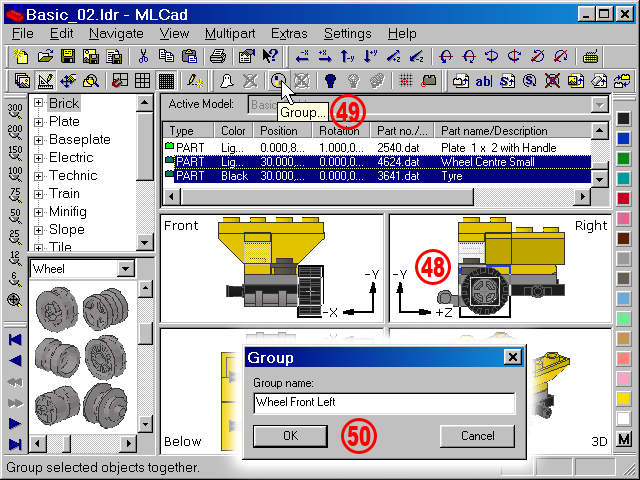Snap to grid icon with red circle
The image size is (640, 480).
[x=405, y=80]
